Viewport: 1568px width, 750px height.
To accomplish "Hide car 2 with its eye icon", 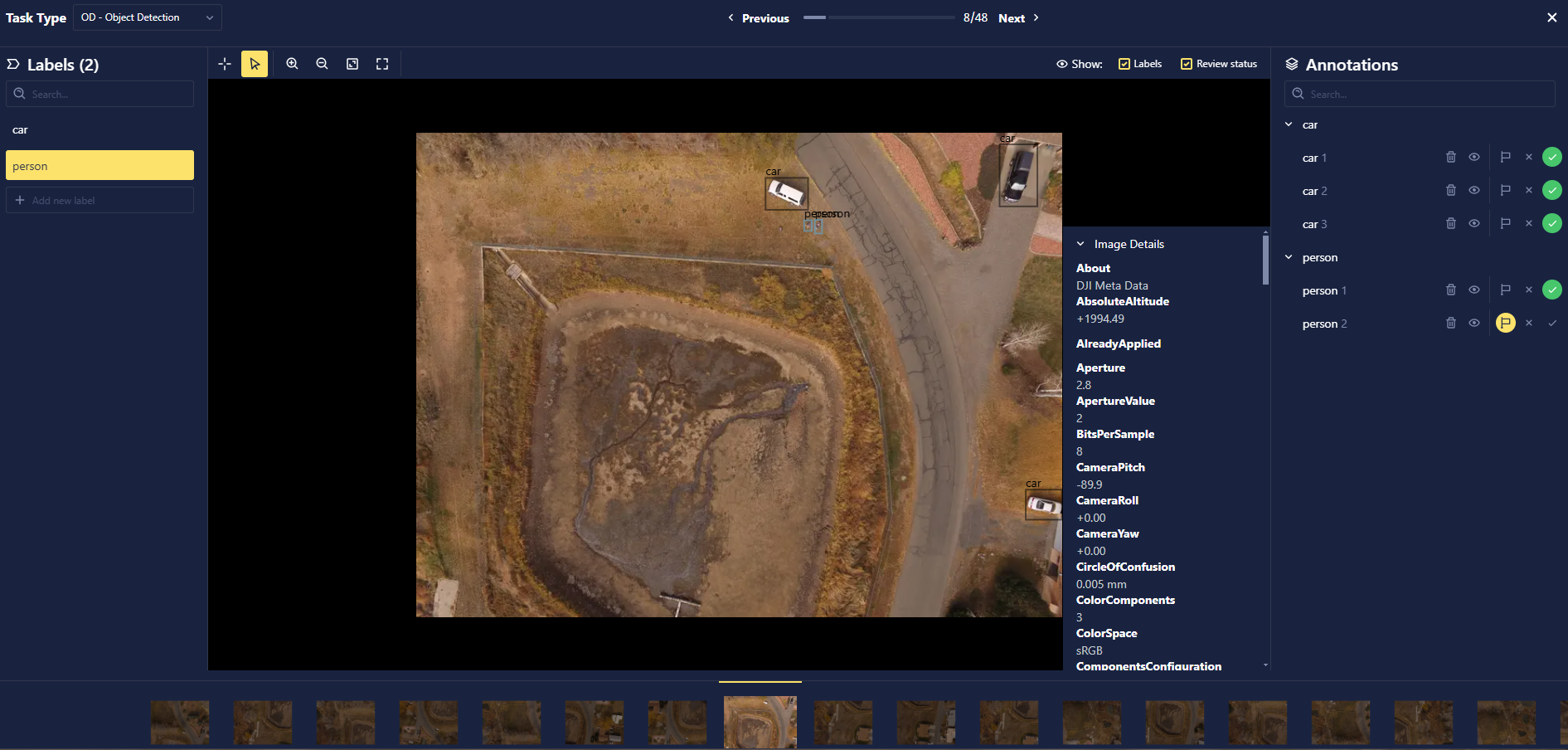I will pyautogui.click(x=1474, y=190).
